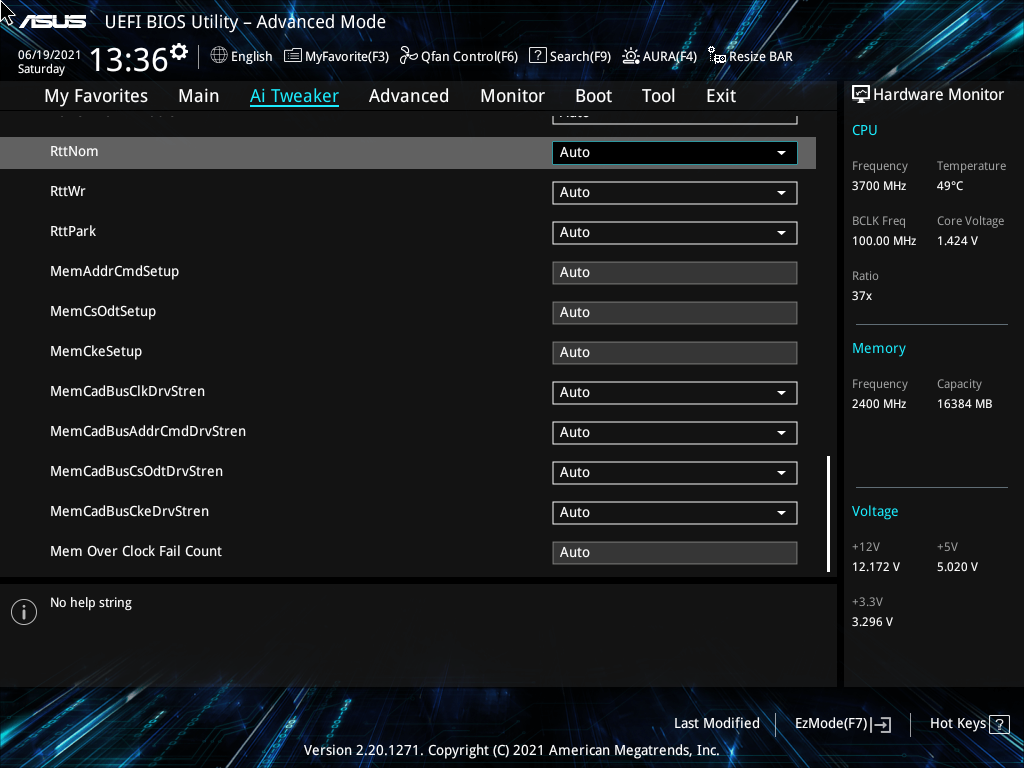
Task: Click the Hot Keys icon at bottom right
Action: pyautogui.click(x=1000, y=723)
